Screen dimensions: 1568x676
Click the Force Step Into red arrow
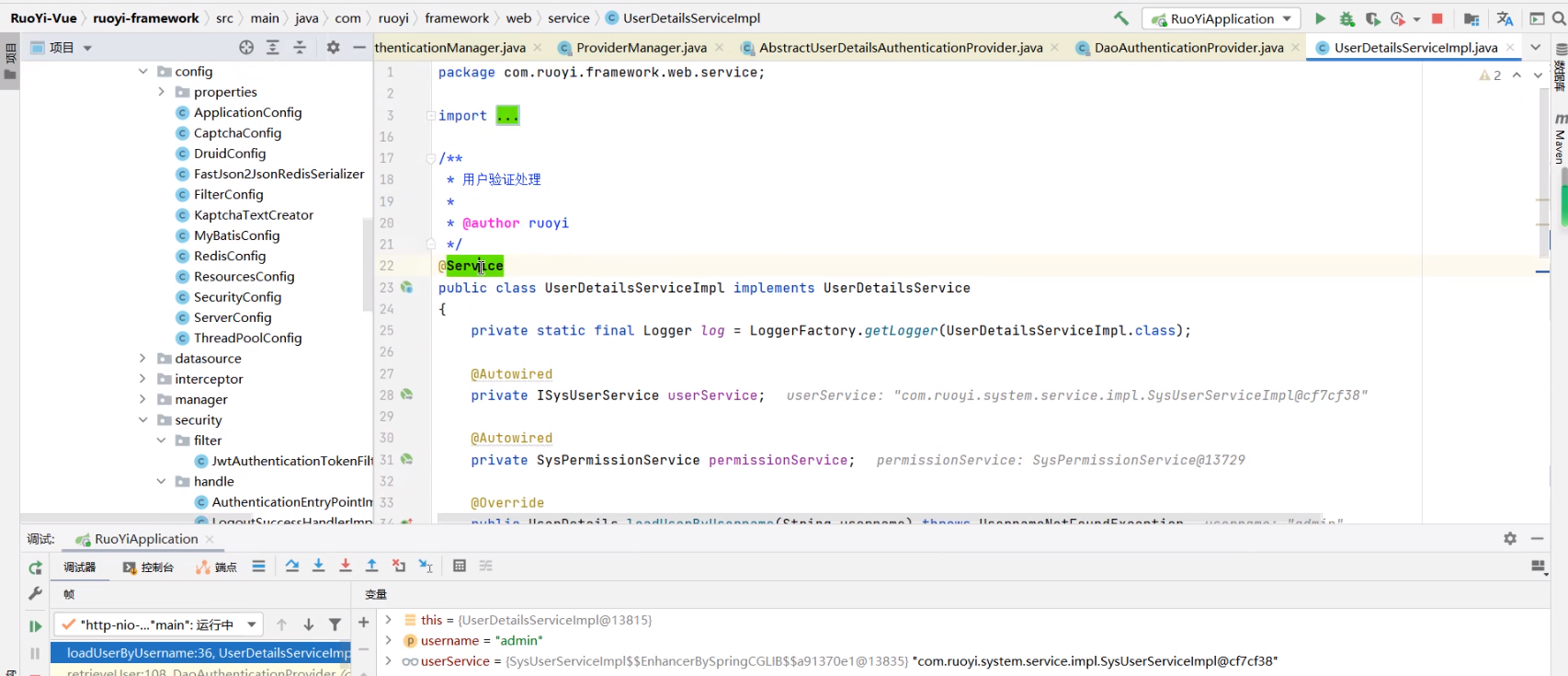346,567
